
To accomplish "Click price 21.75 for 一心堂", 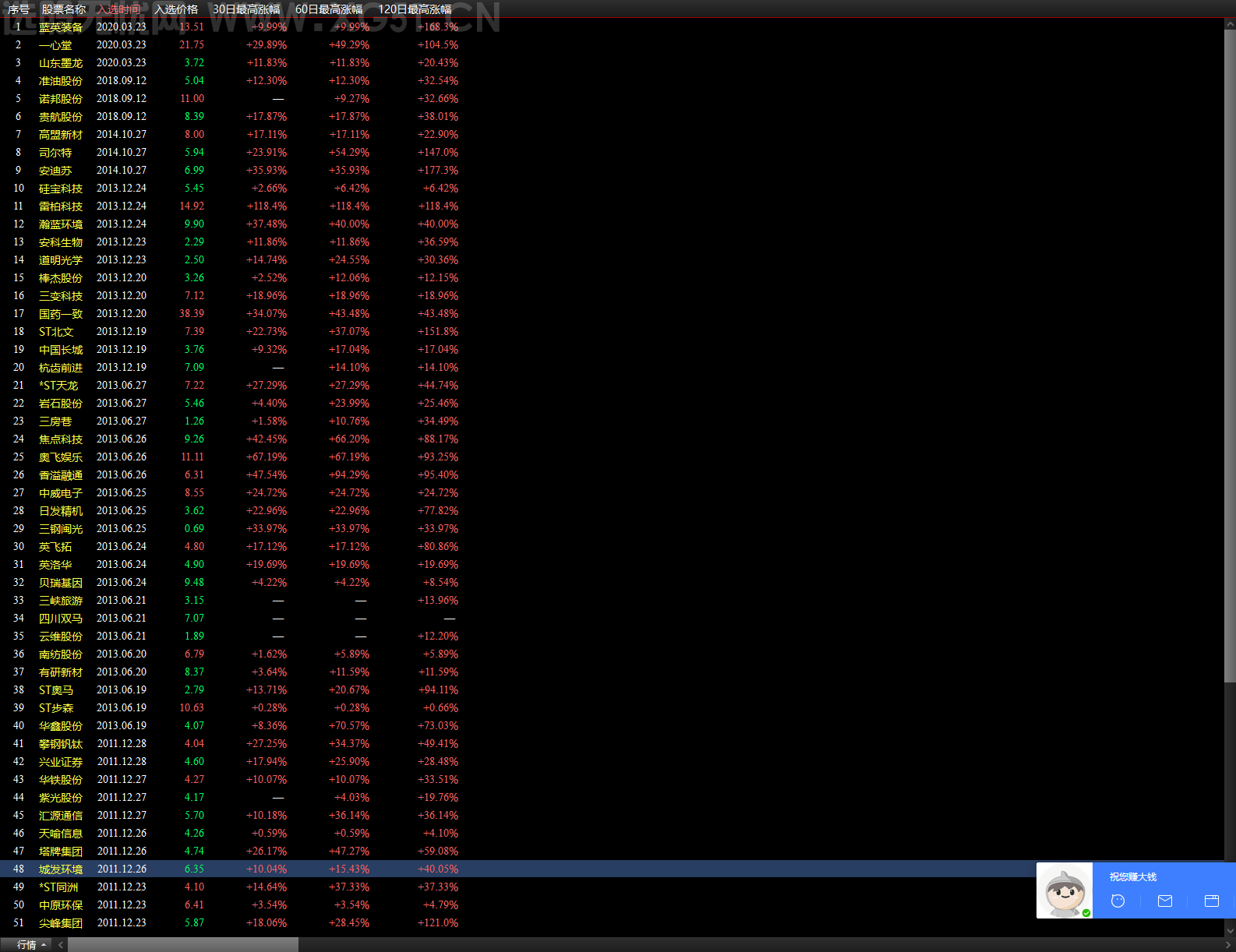I will [x=192, y=44].
